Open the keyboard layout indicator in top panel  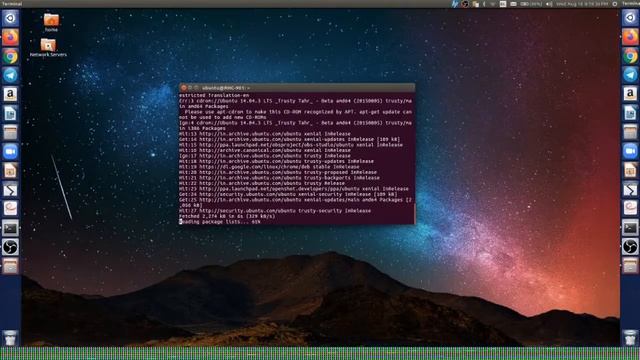[503, 4]
